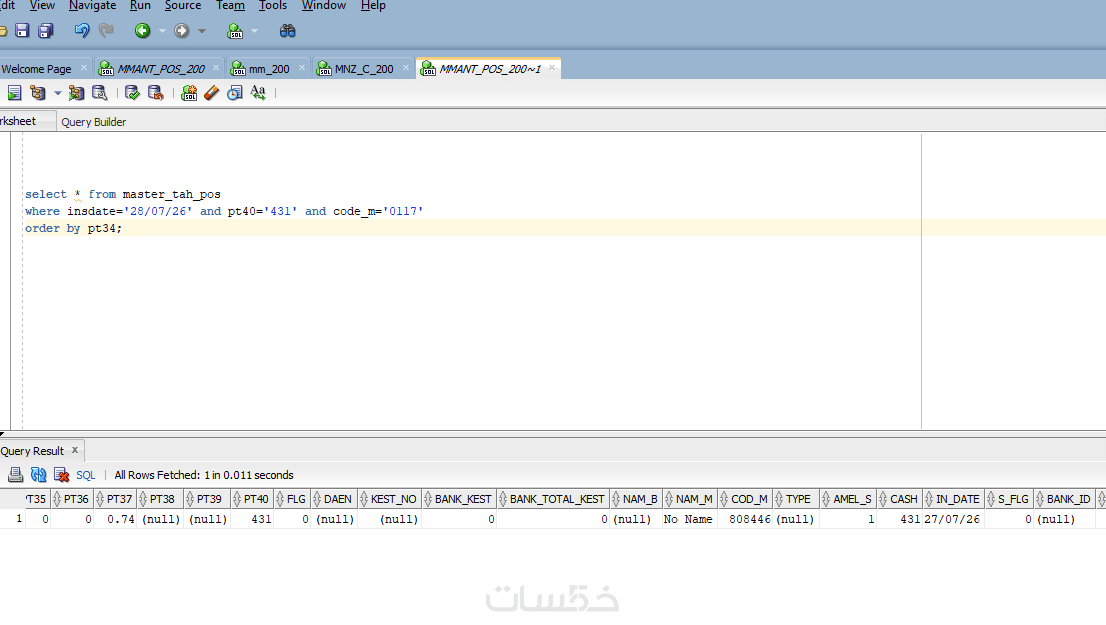This screenshot has height=625, width=1106.
Task: Navigate back with green arrow icon
Action: (x=142, y=30)
